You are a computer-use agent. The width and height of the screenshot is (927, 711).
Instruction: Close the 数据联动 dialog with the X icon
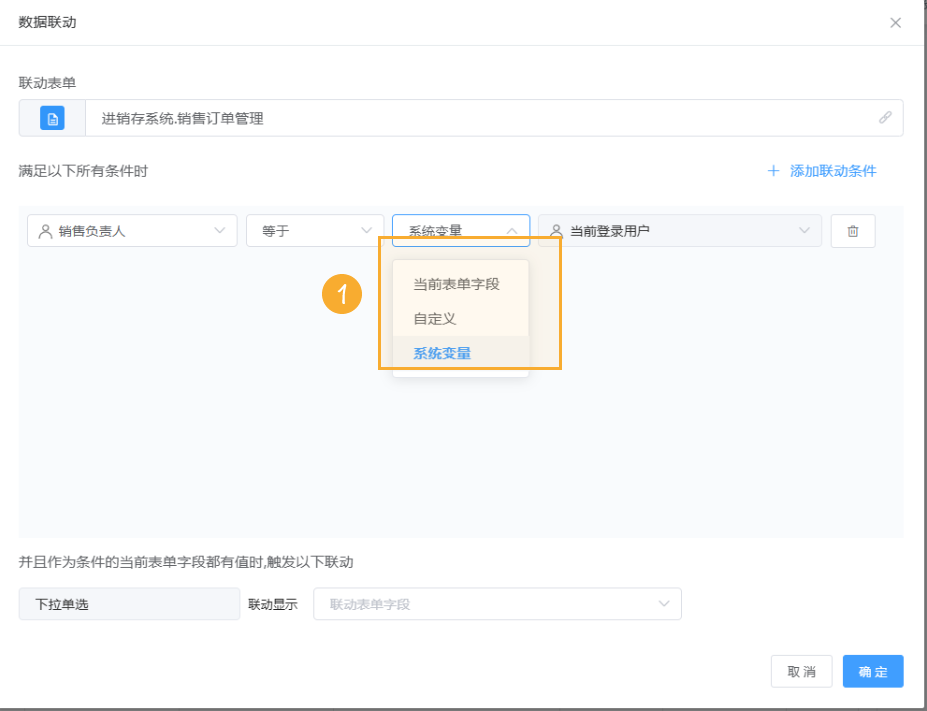(895, 22)
